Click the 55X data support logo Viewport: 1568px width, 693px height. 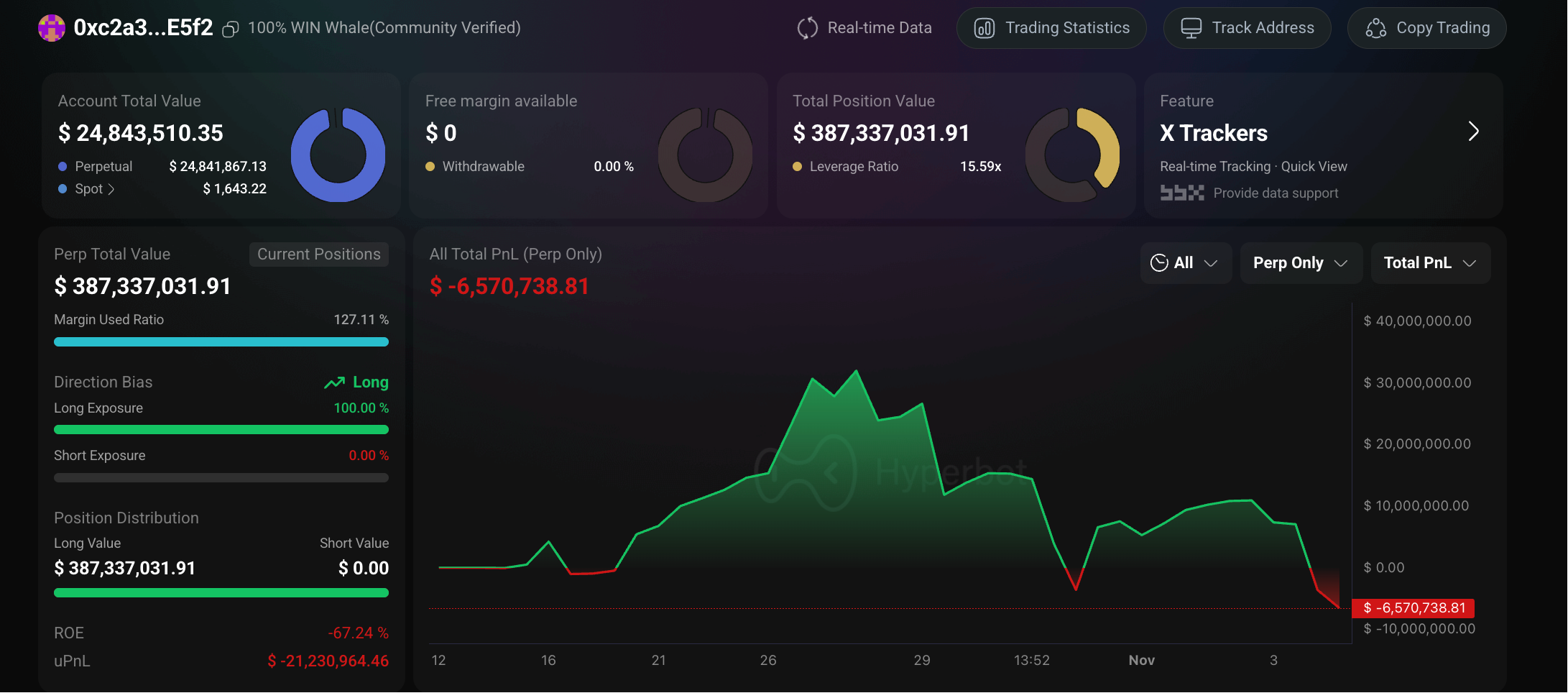point(1181,193)
